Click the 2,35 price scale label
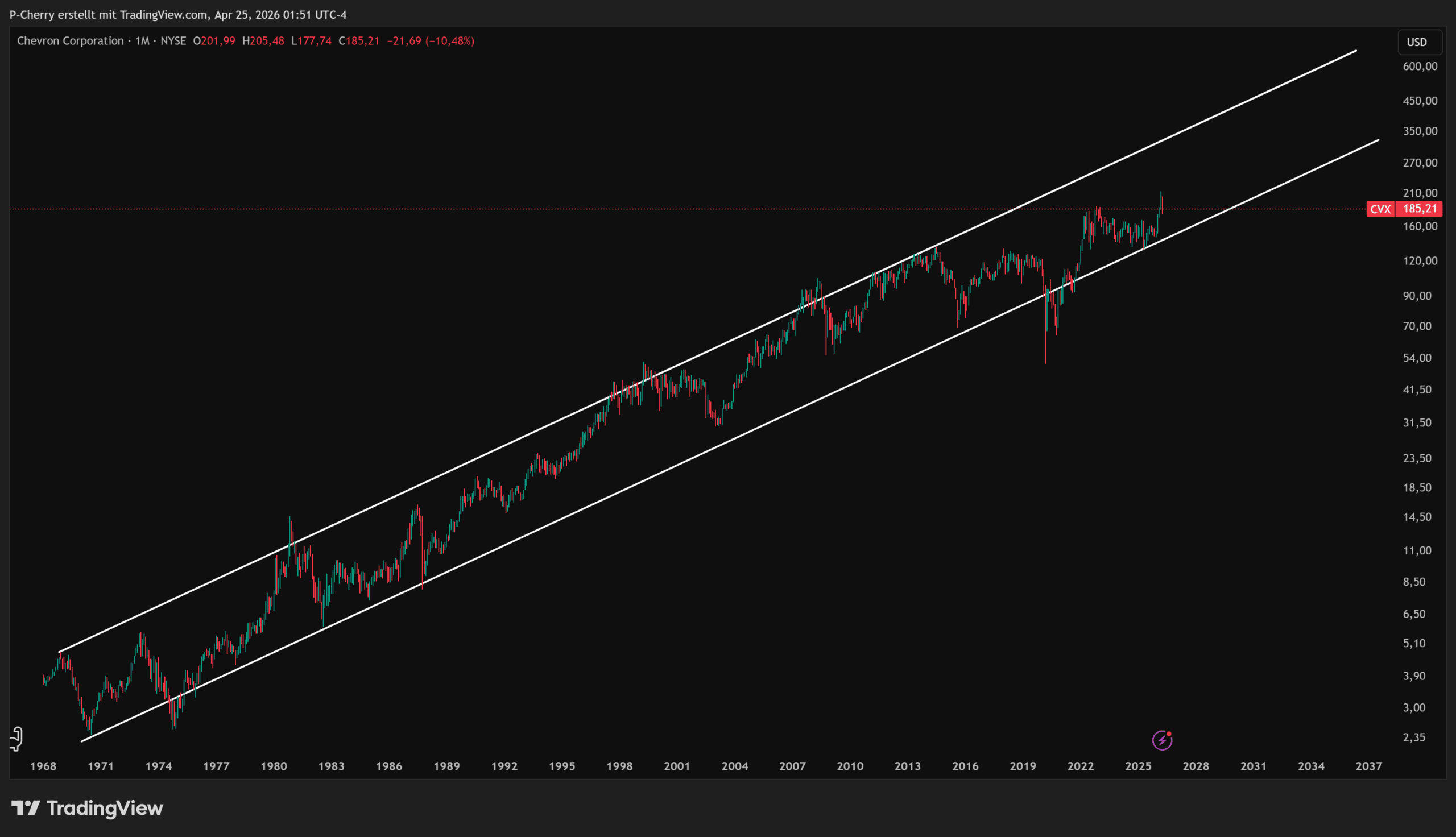 pos(1414,737)
